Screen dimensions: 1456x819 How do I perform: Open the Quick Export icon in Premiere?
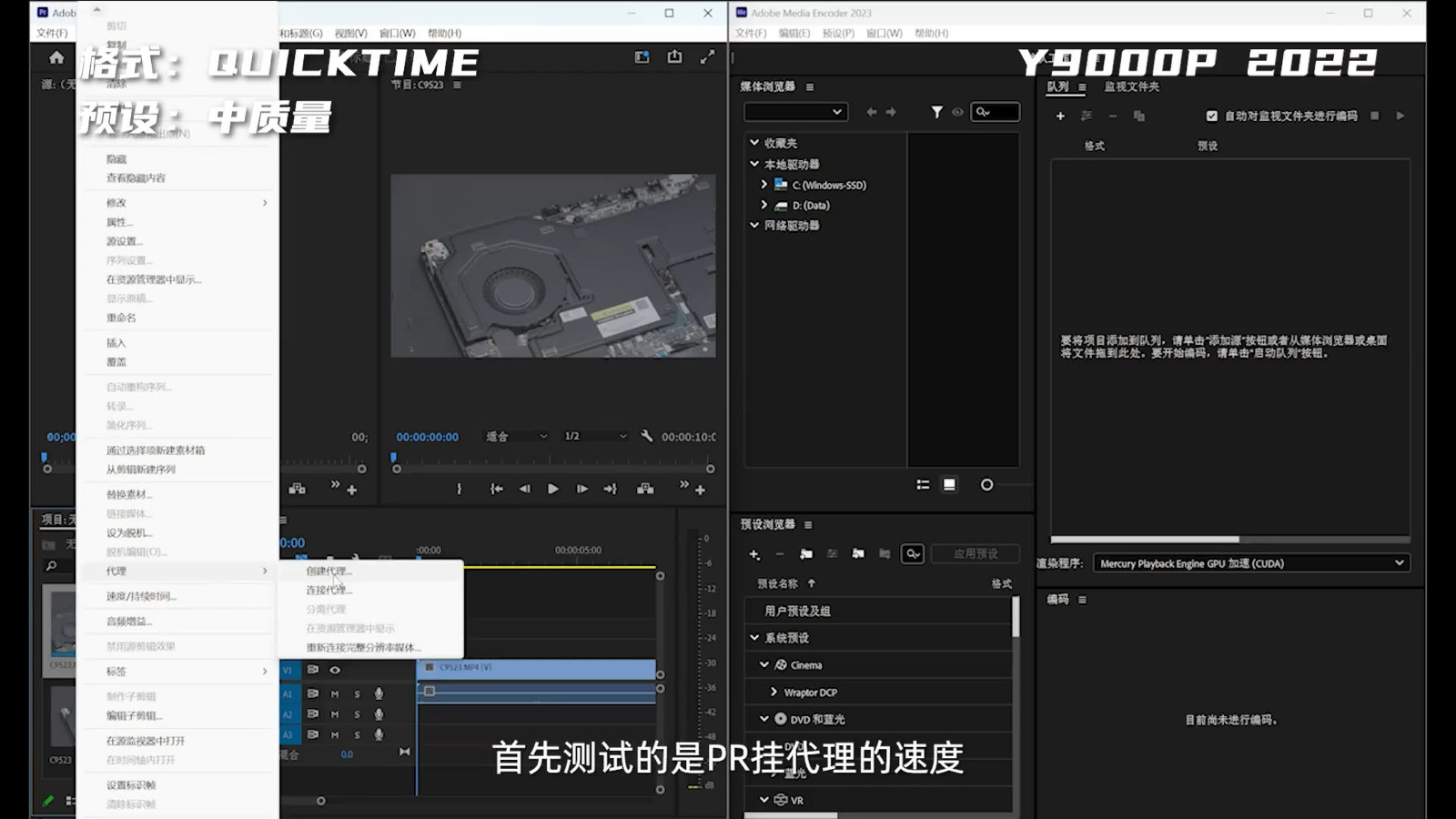(674, 56)
